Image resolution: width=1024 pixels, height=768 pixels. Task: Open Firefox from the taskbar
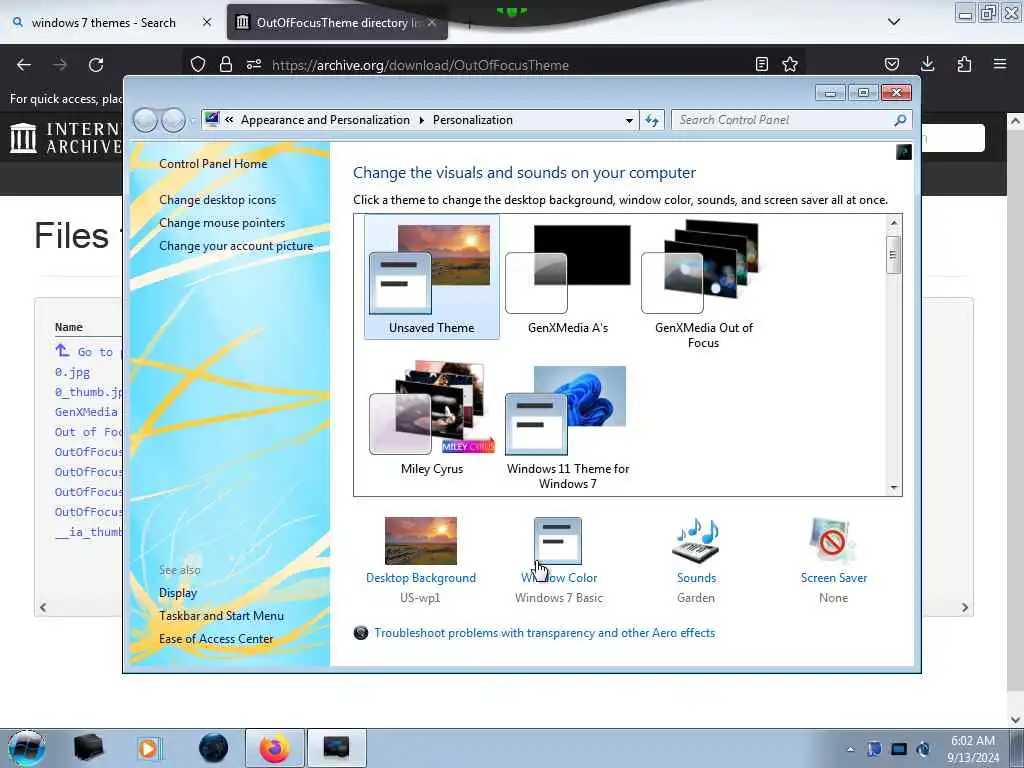coord(274,748)
